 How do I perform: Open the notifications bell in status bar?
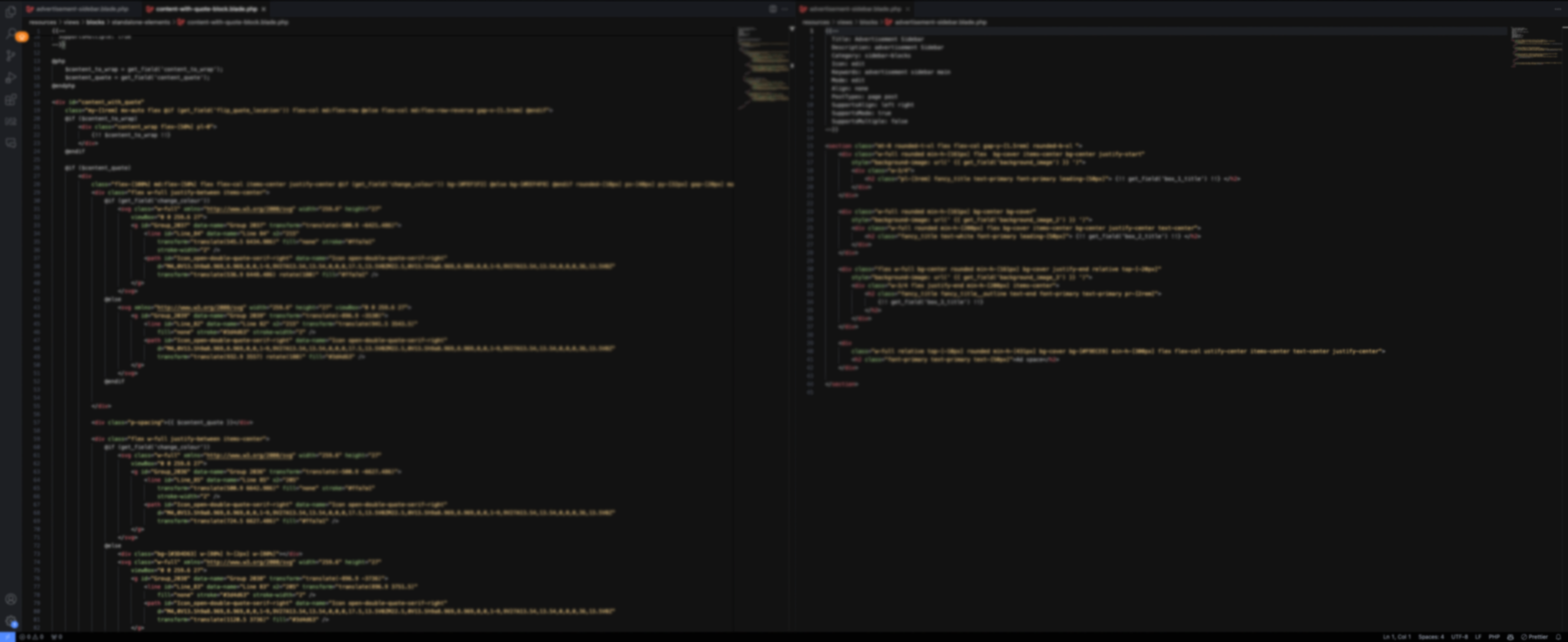click(x=1559, y=637)
